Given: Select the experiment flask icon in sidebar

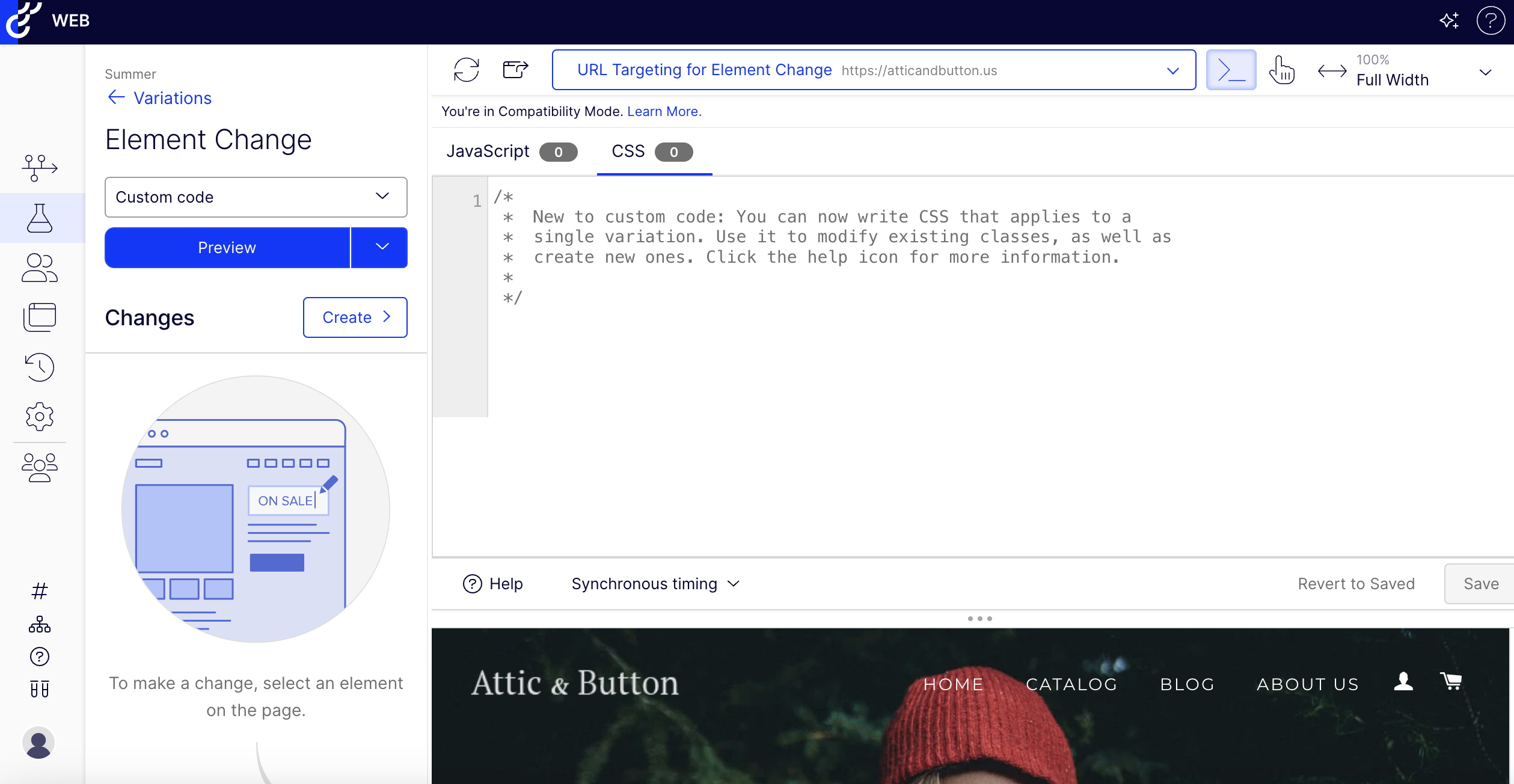Looking at the screenshot, I should click(40, 218).
